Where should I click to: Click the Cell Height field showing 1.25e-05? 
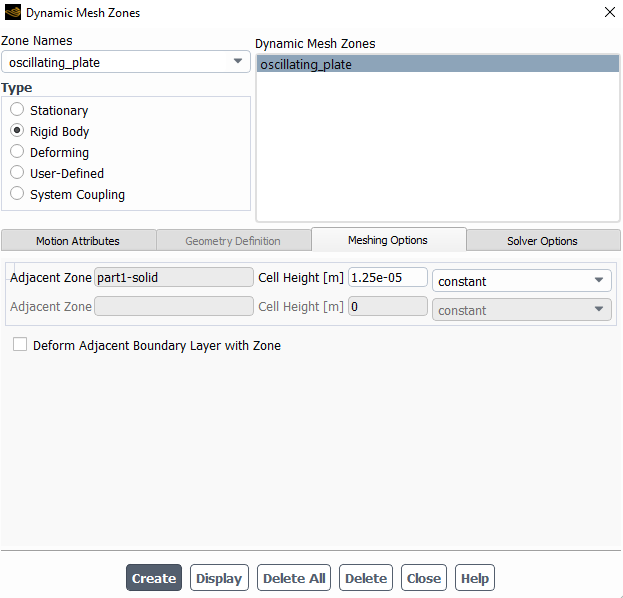click(x=388, y=277)
